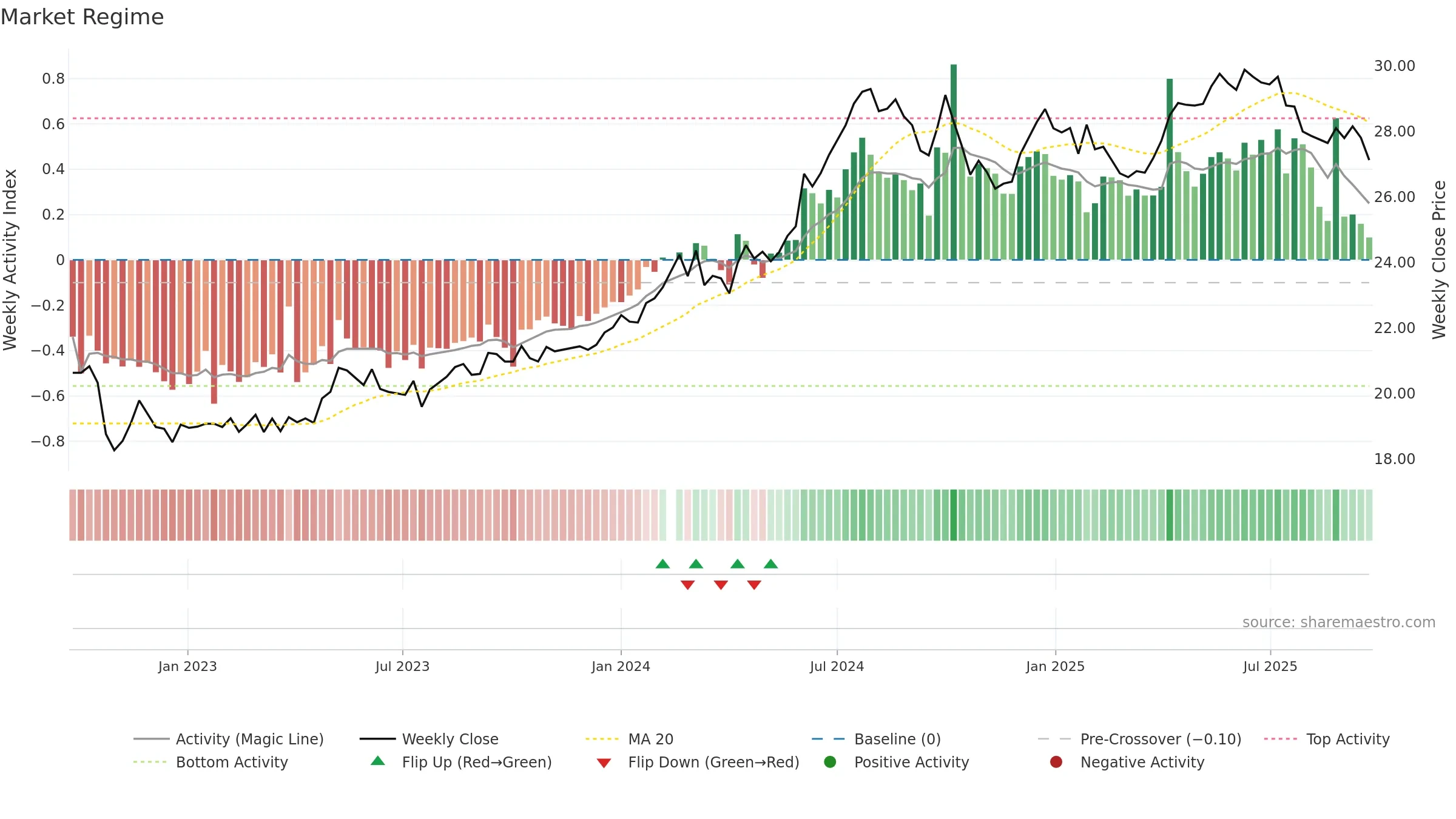Click the Market Regime chart title
The width and height of the screenshot is (1456, 819).
click(x=82, y=17)
